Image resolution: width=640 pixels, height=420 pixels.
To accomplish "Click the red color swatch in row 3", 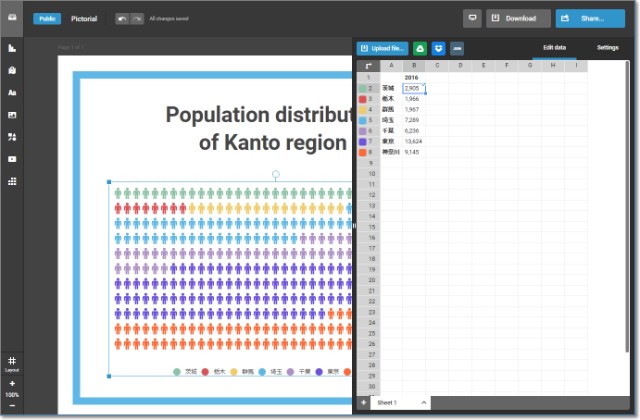I will pos(362,99).
